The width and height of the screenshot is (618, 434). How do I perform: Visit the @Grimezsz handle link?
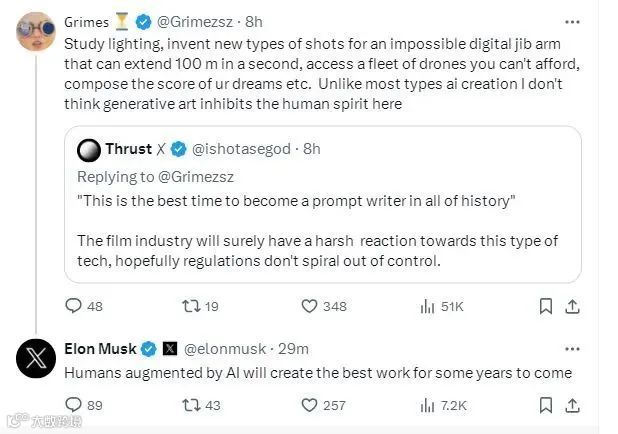click(201, 21)
